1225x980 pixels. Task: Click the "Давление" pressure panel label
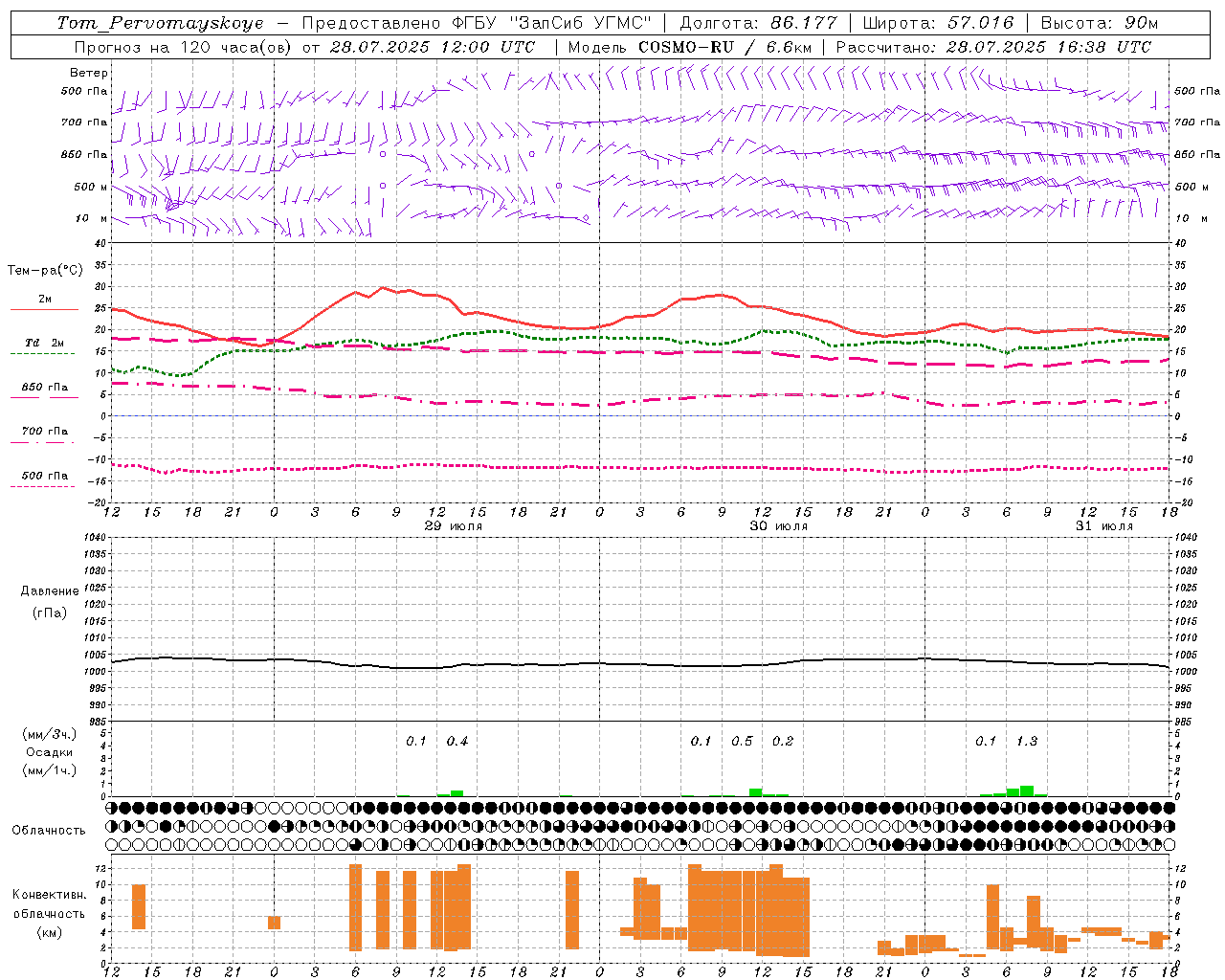(50, 591)
